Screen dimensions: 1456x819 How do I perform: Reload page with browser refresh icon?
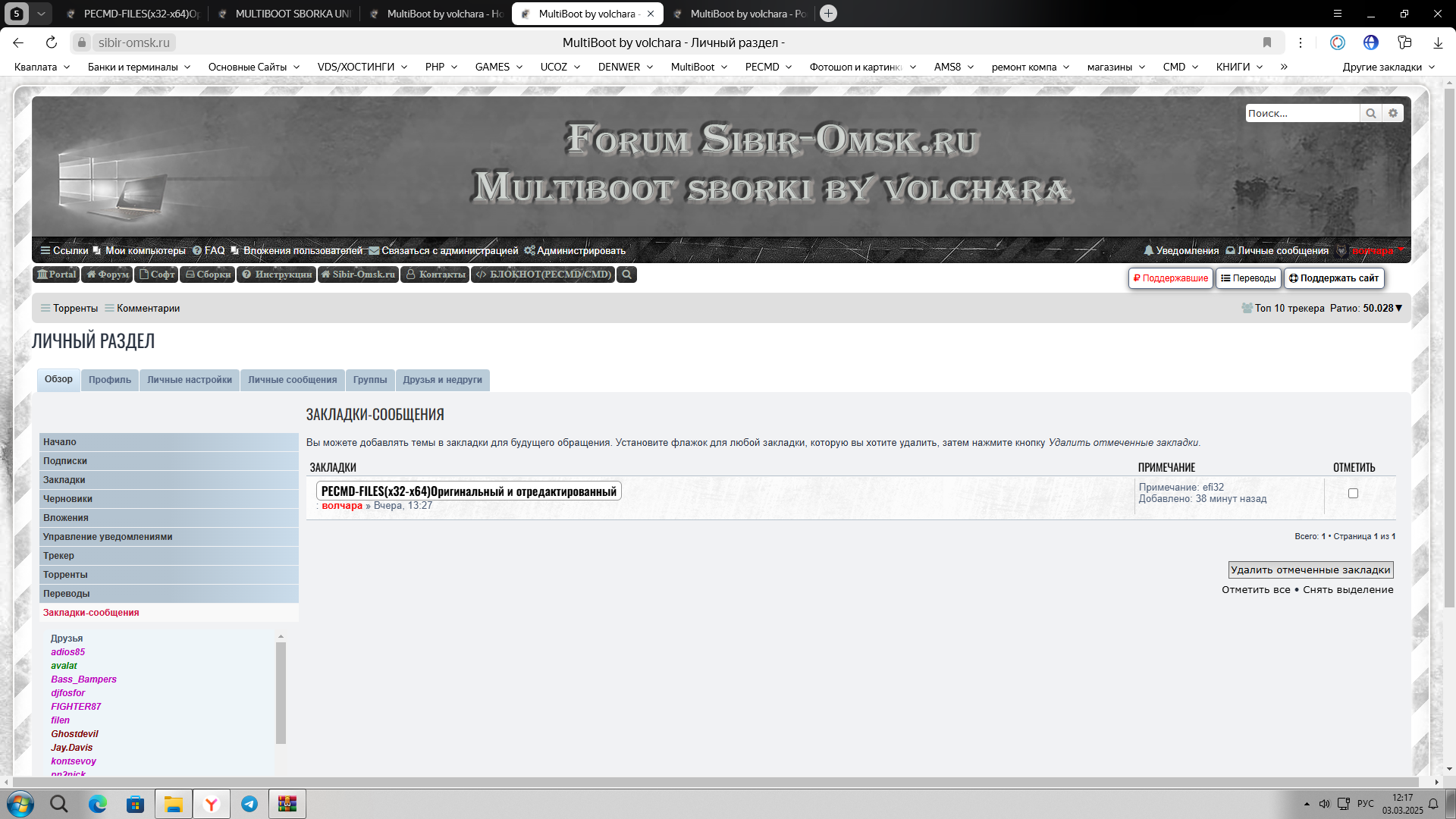(x=52, y=42)
